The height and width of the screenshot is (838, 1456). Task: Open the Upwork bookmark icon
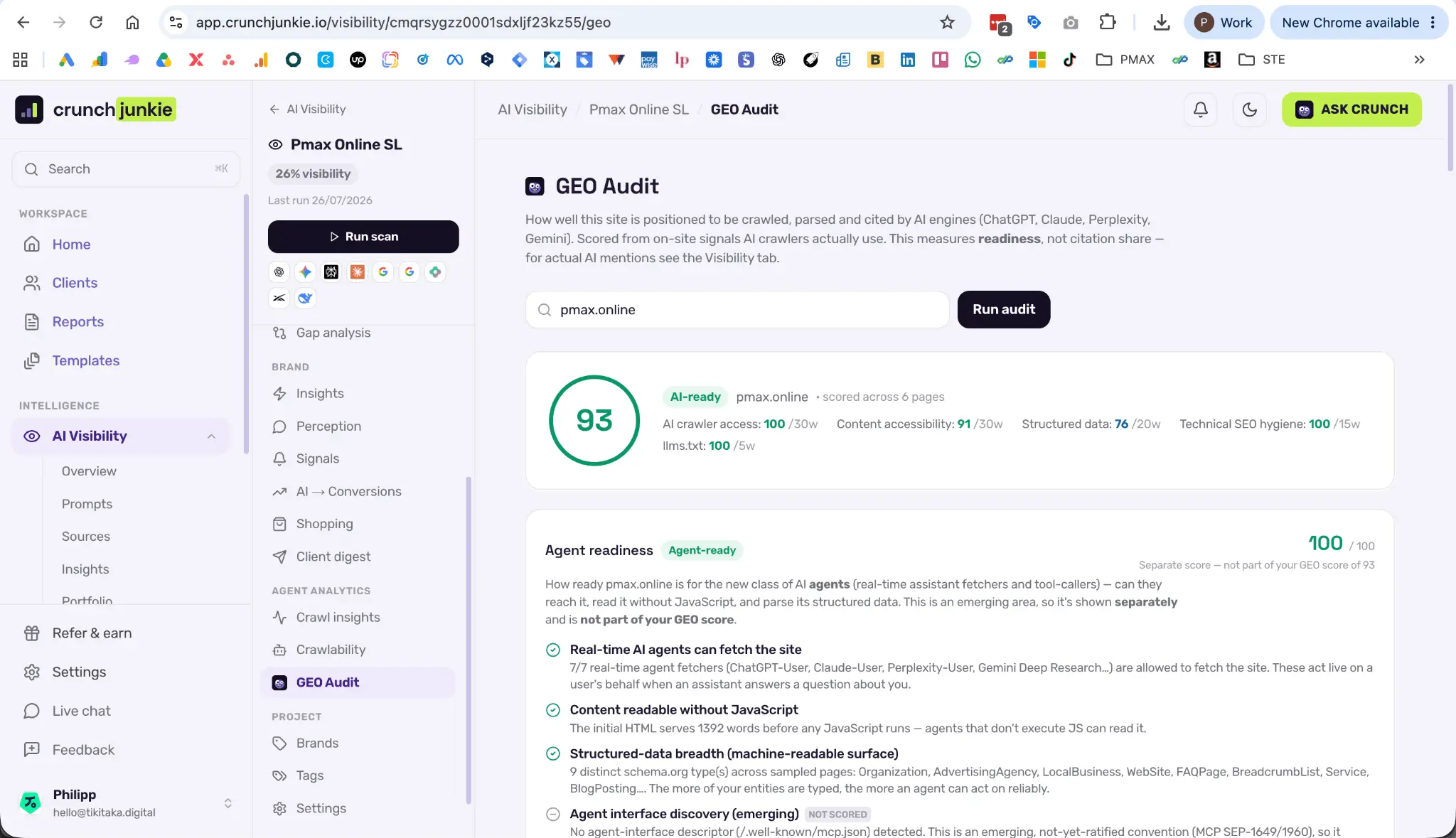pos(358,60)
